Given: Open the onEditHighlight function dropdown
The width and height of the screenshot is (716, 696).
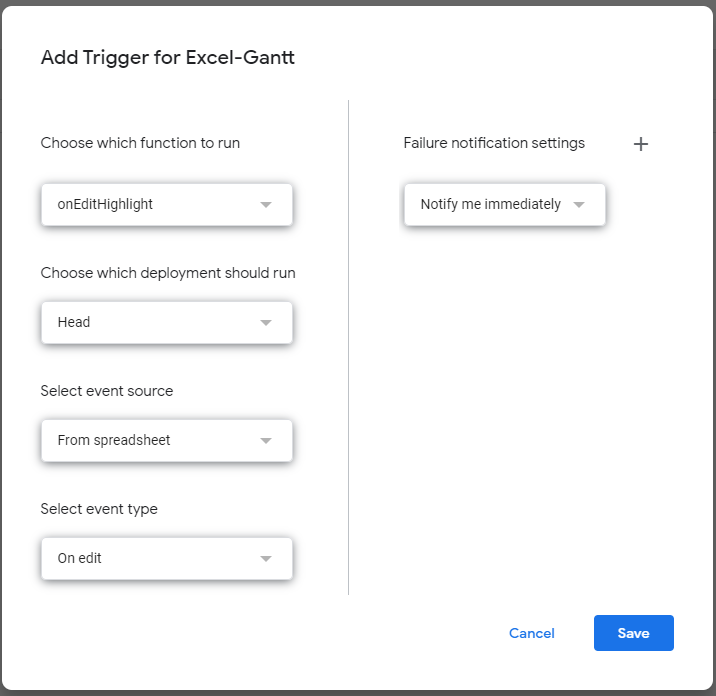Looking at the screenshot, I should (167, 205).
